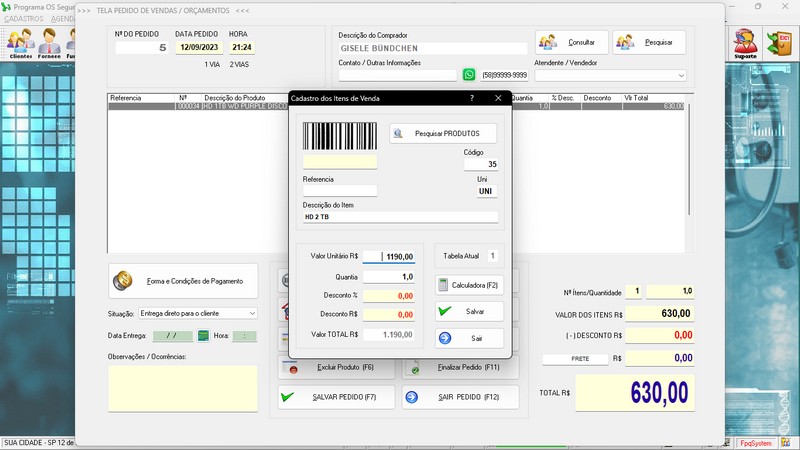Open the Clientes toolbar icon
The width and height of the screenshot is (800, 450).
[20, 43]
